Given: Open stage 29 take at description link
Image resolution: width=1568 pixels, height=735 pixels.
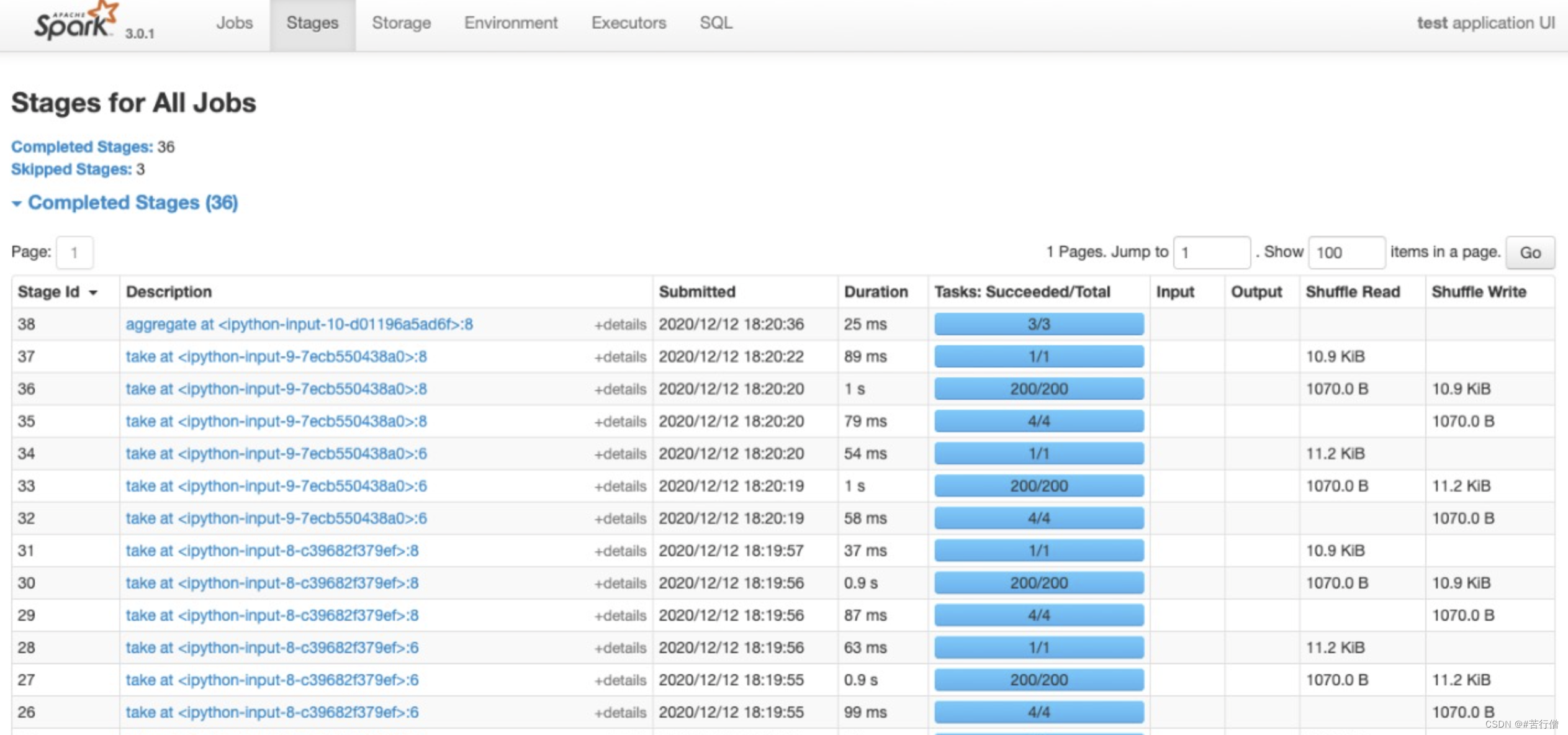Looking at the screenshot, I should pyautogui.click(x=272, y=615).
